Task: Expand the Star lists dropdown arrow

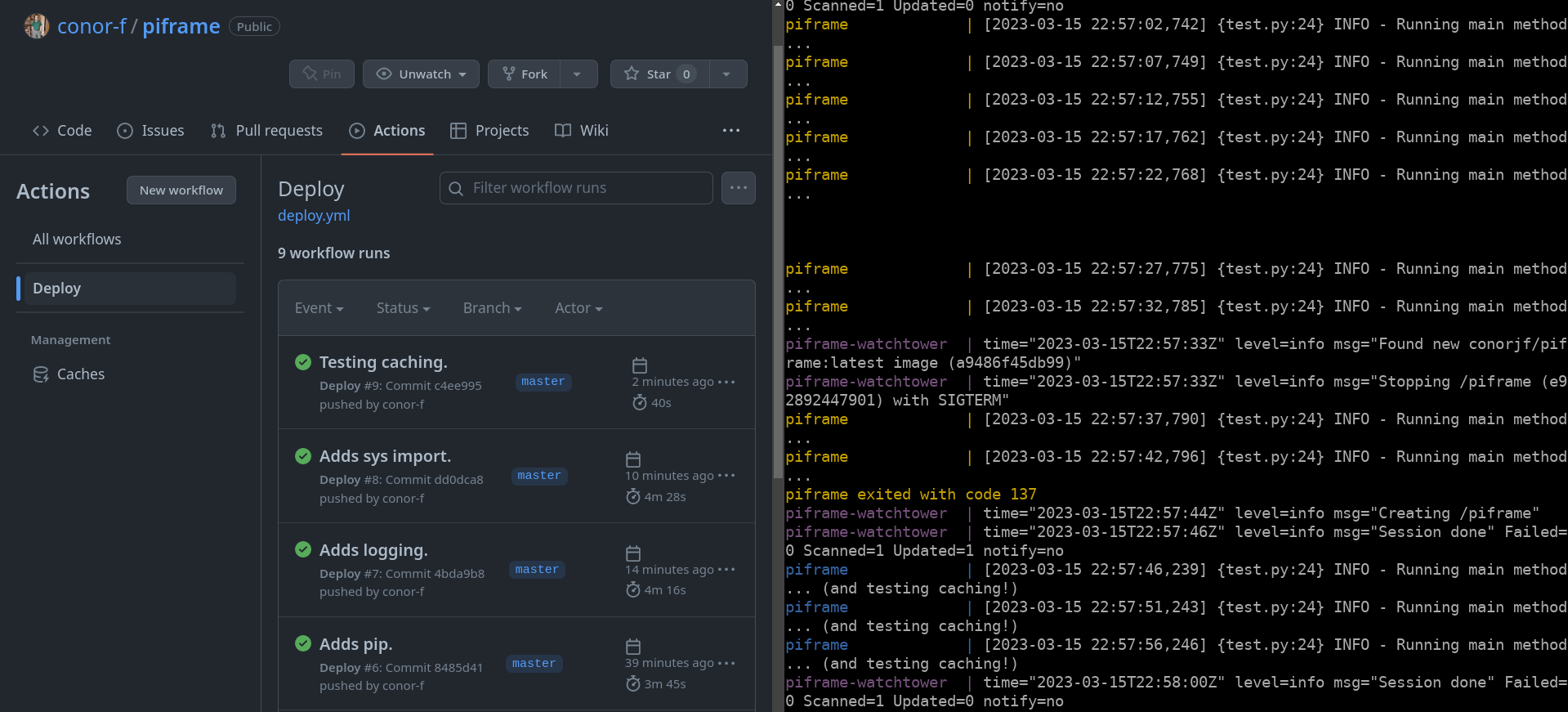Action: 727,74
